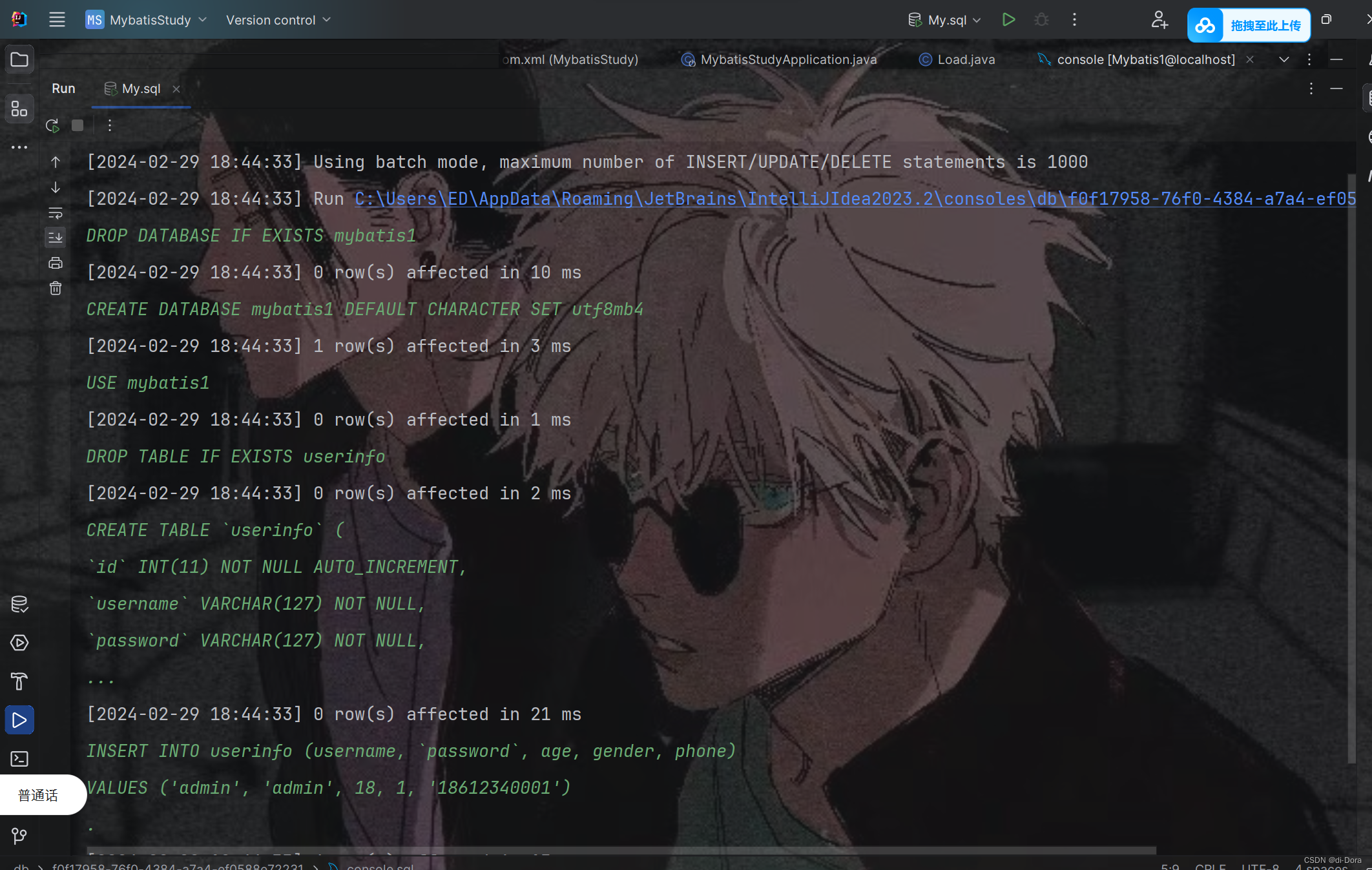Toggle the Run tool window button
The width and height of the screenshot is (1372, 870).
pos(19,720)
